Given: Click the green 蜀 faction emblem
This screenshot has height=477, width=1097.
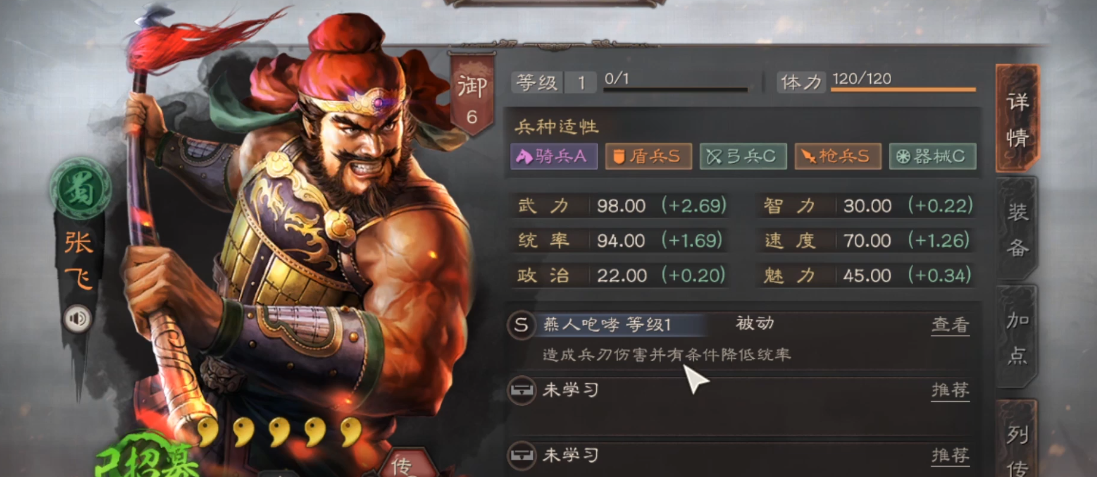Looking at the screenshot, I should point(80,187).
